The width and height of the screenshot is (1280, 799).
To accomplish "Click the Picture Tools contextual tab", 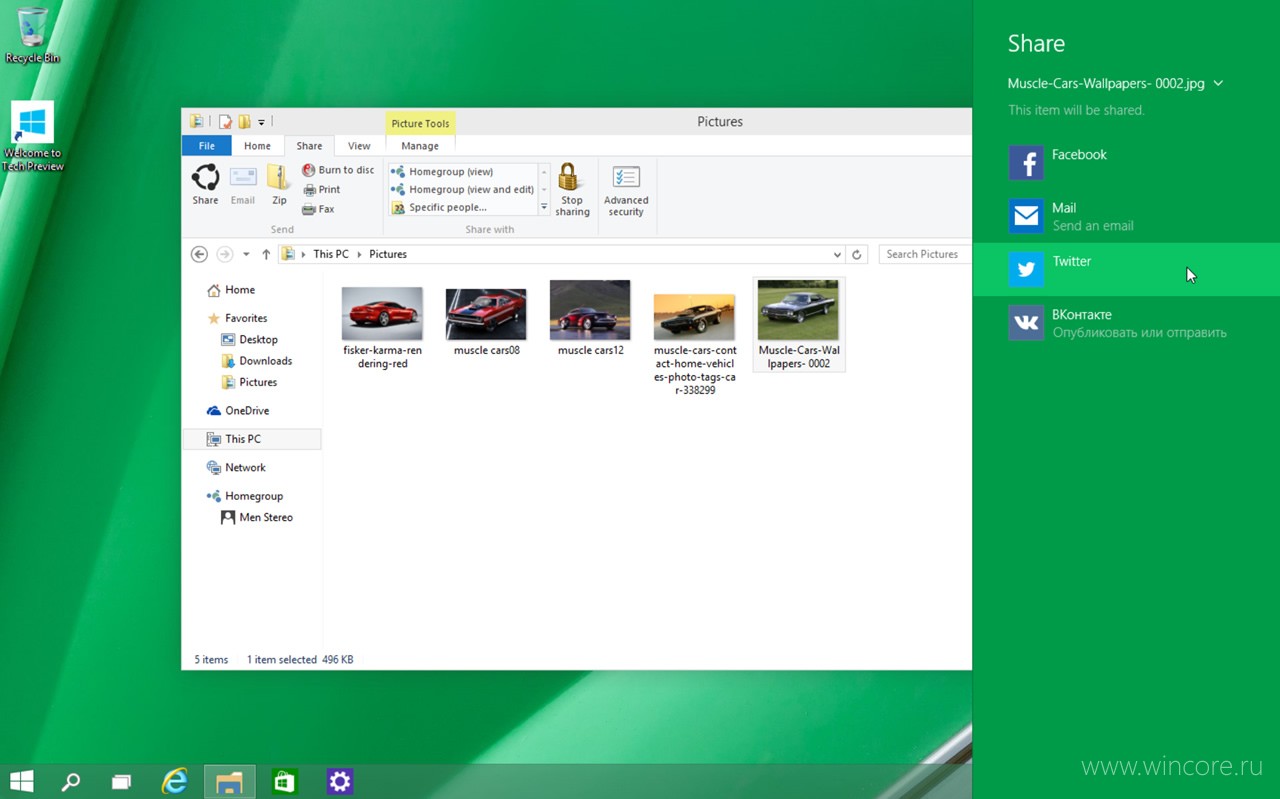I will point(420,124).
